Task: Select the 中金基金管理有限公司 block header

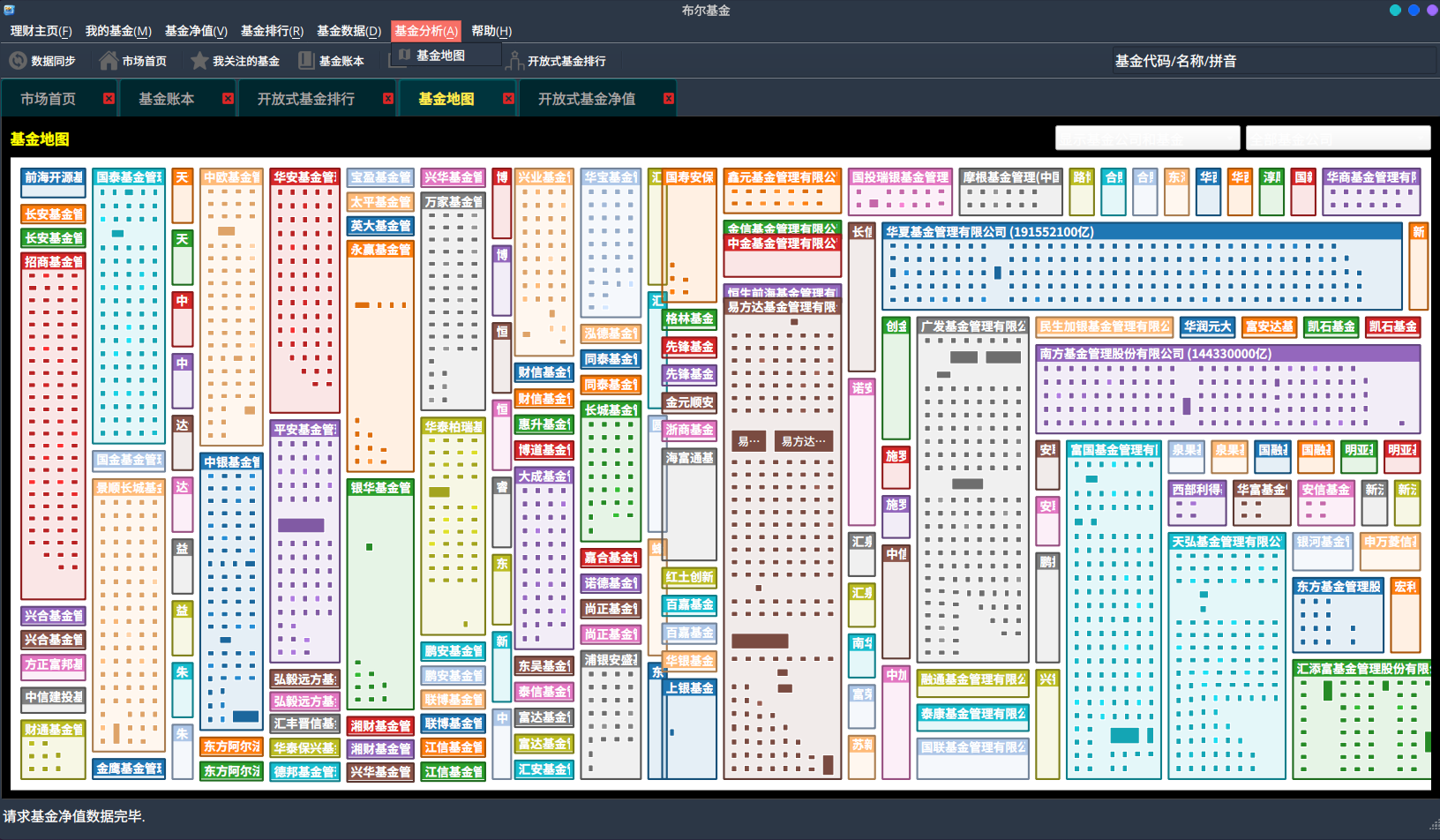Action: (782, 244)
